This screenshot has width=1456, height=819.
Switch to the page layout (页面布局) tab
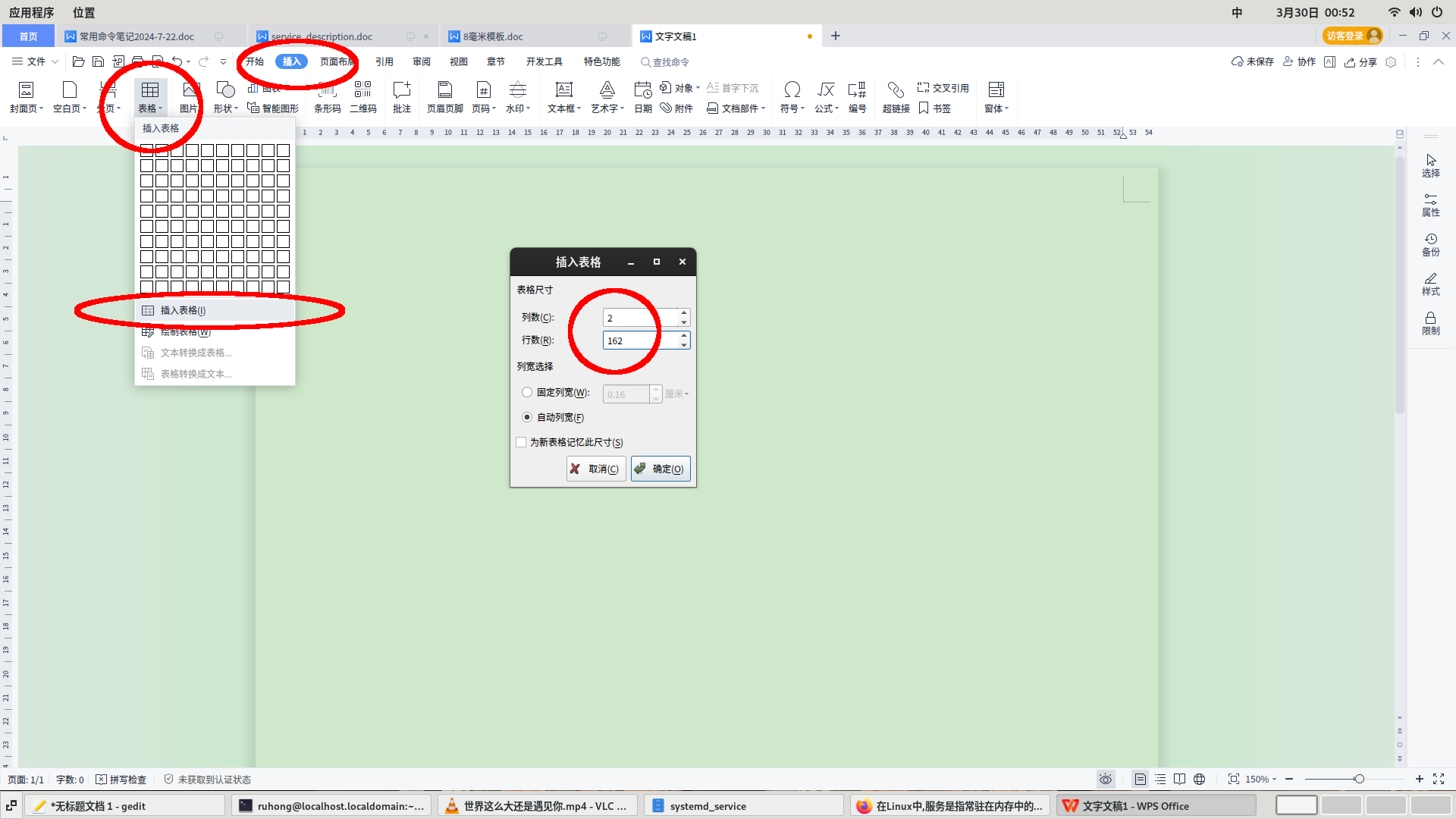point(337,61)
